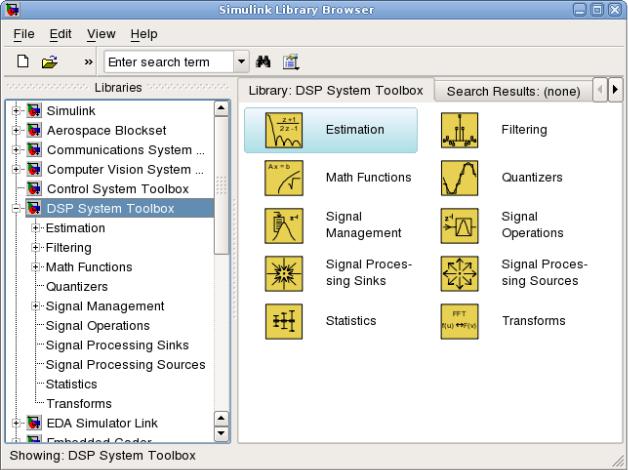Expand the Signal Management subtree node
This screenshot has width=628, height=470.
(x=35, y=306)
